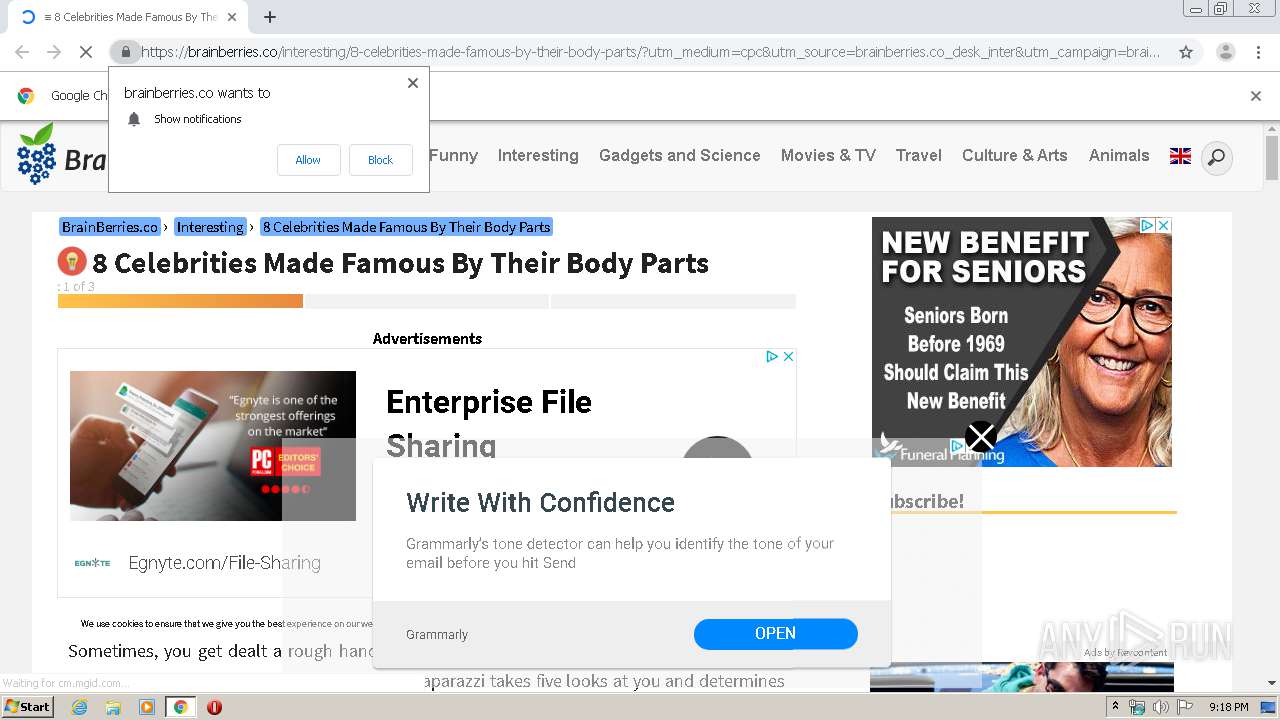
Task: Click Write With Confidence headline
Action: 540,502
